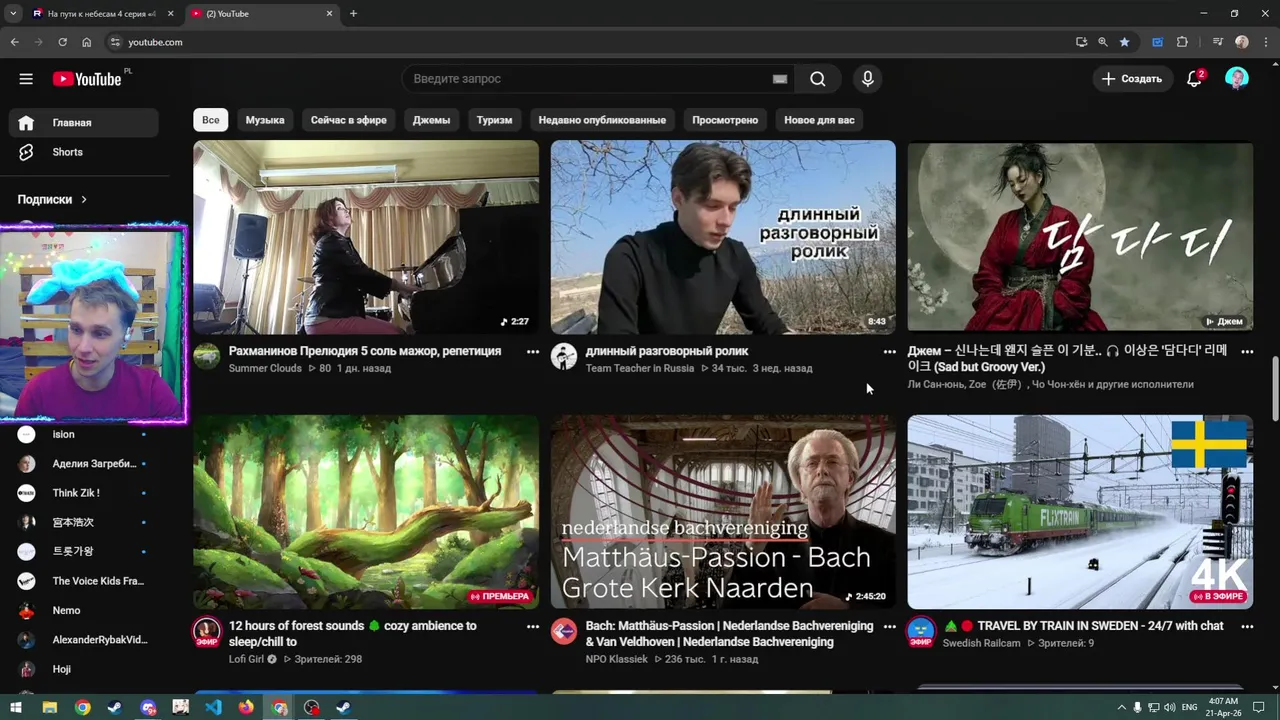Open more options for the Джем 신나는데 mix
Screen dimensions: 1280x720
pos(1247,352)
